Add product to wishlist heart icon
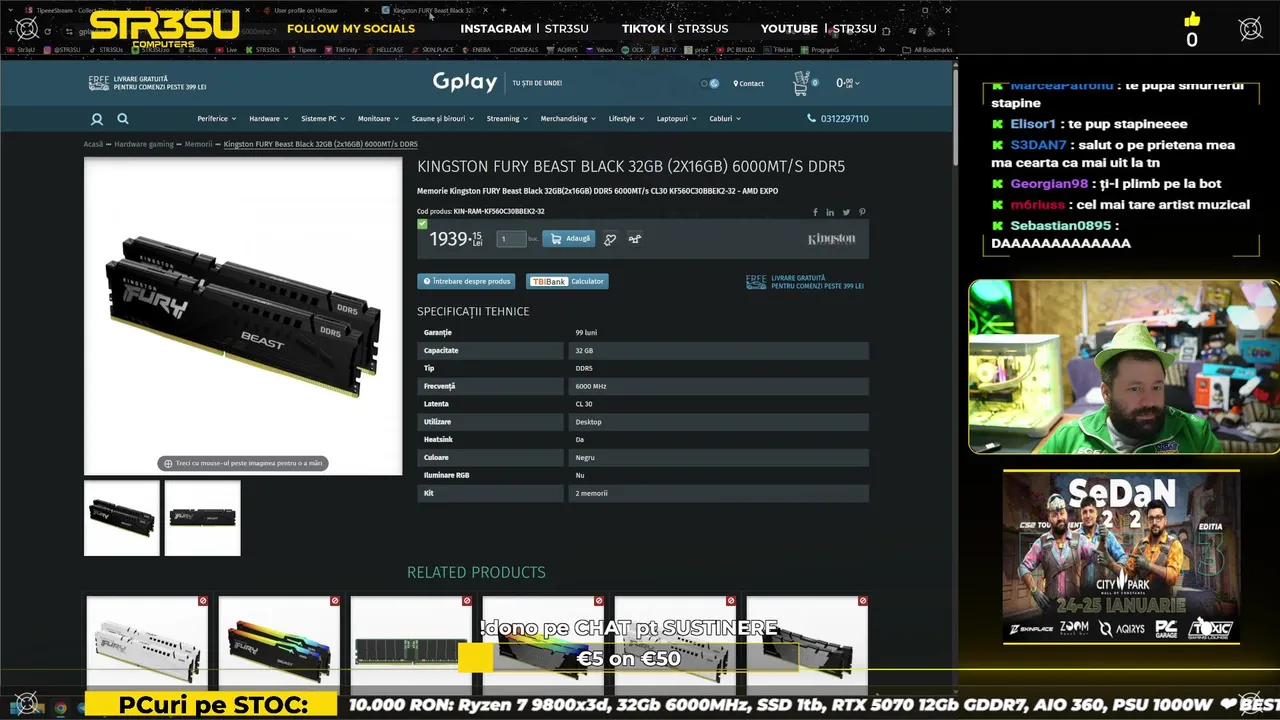 [610, 239]
